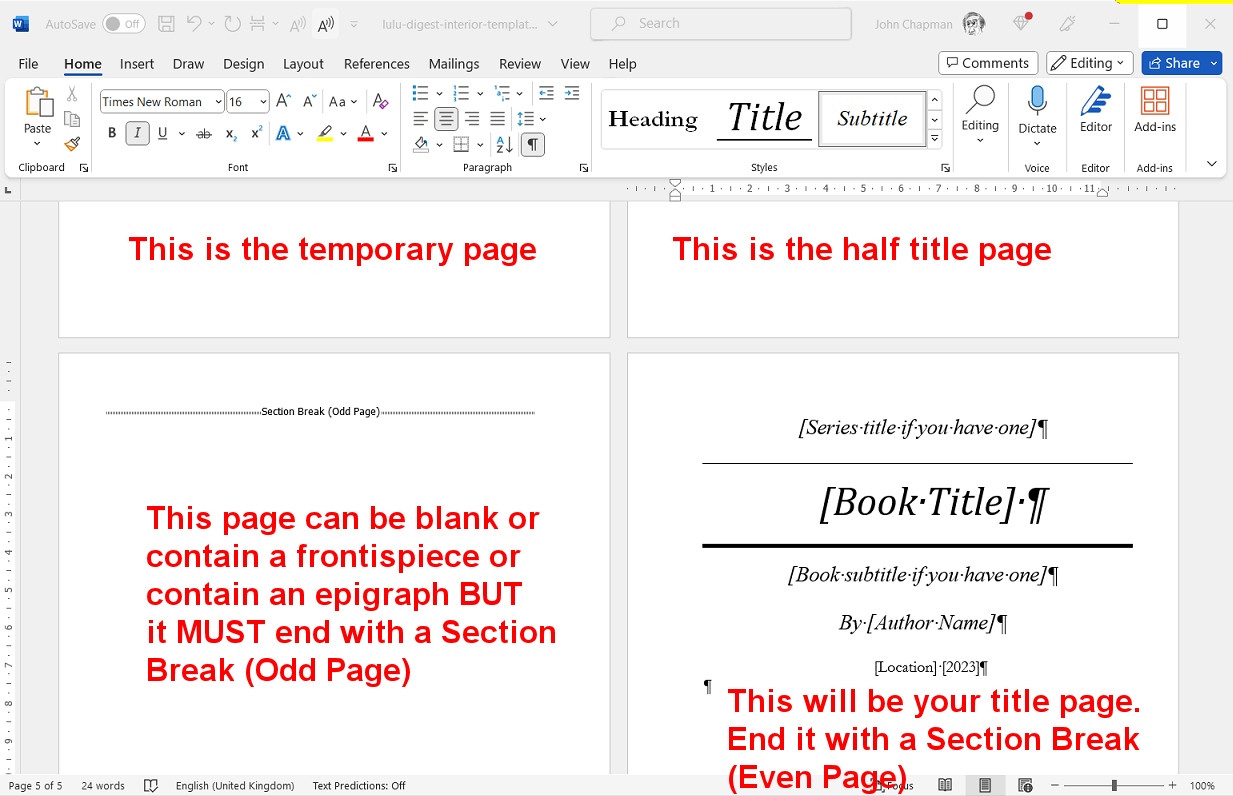Click the Clear All Formatting icon
Viewport: 1233px width, 796px height.
tap(380, 101)
